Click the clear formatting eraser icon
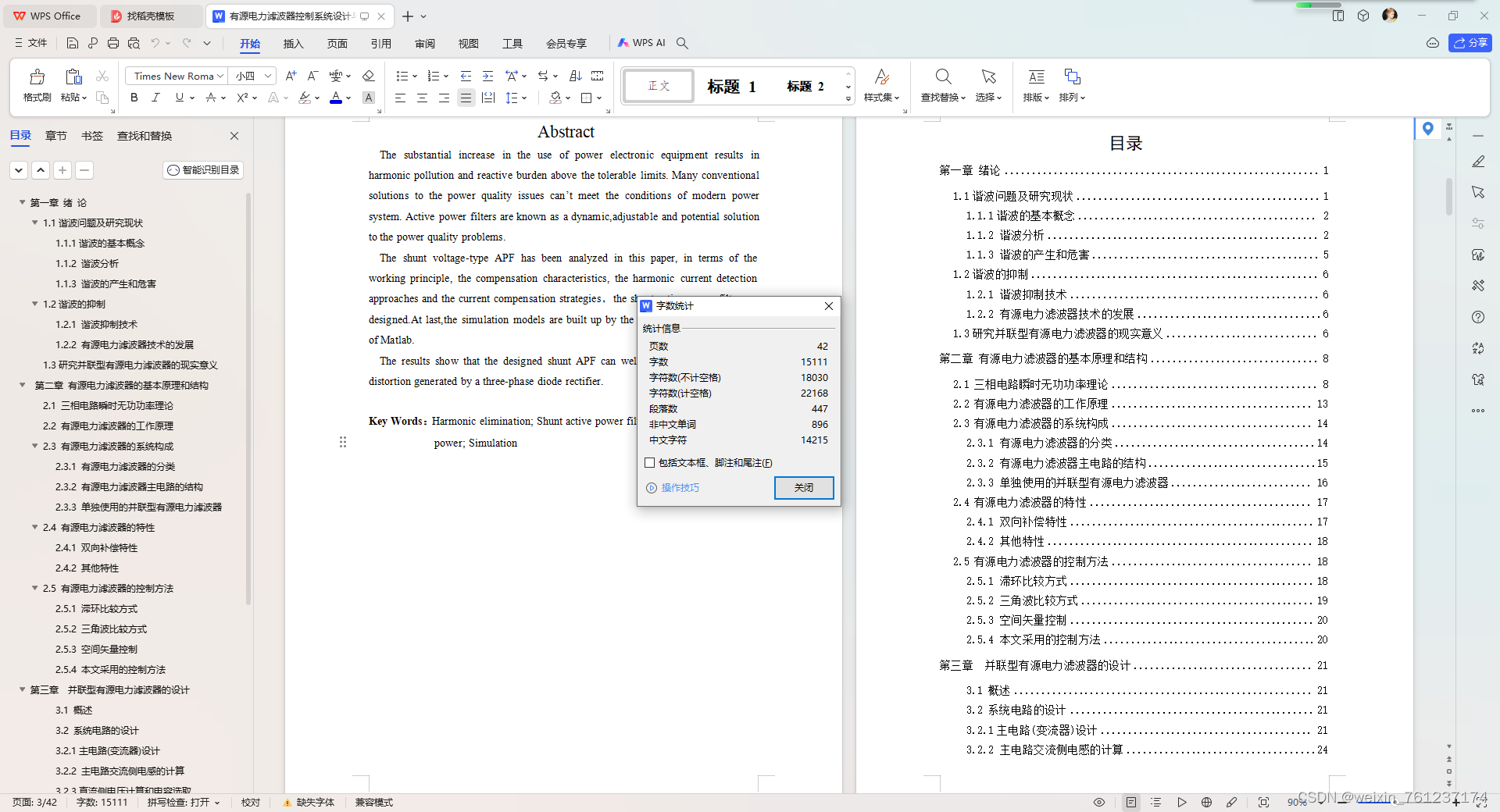Screen dimensions: 1500x812 pyautogui.click(x=369, y=76)
